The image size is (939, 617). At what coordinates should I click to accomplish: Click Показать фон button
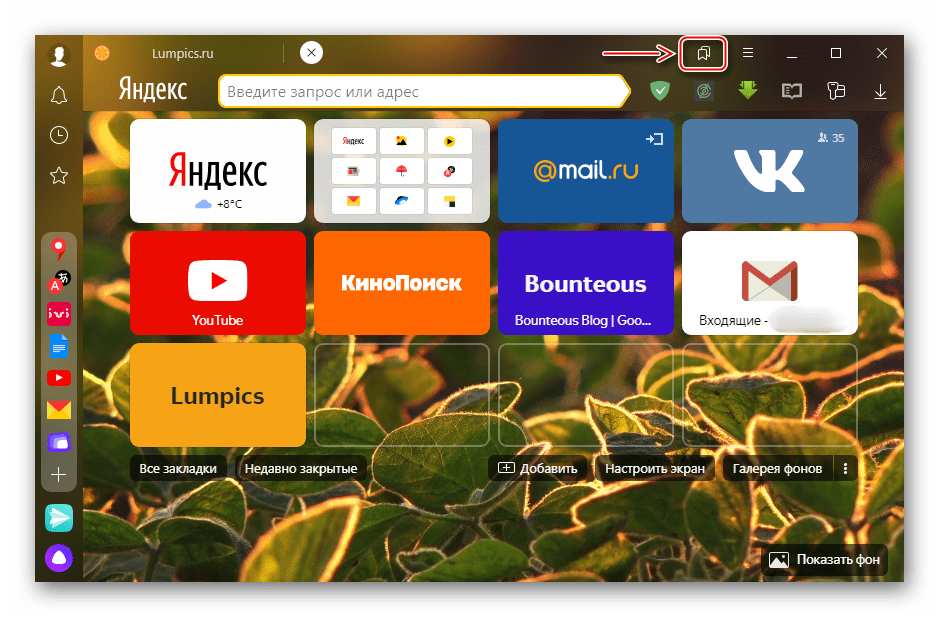click(824, 559)
